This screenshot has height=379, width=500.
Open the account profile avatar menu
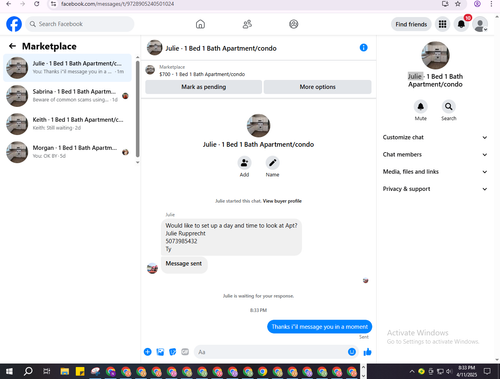click(480, 24)
